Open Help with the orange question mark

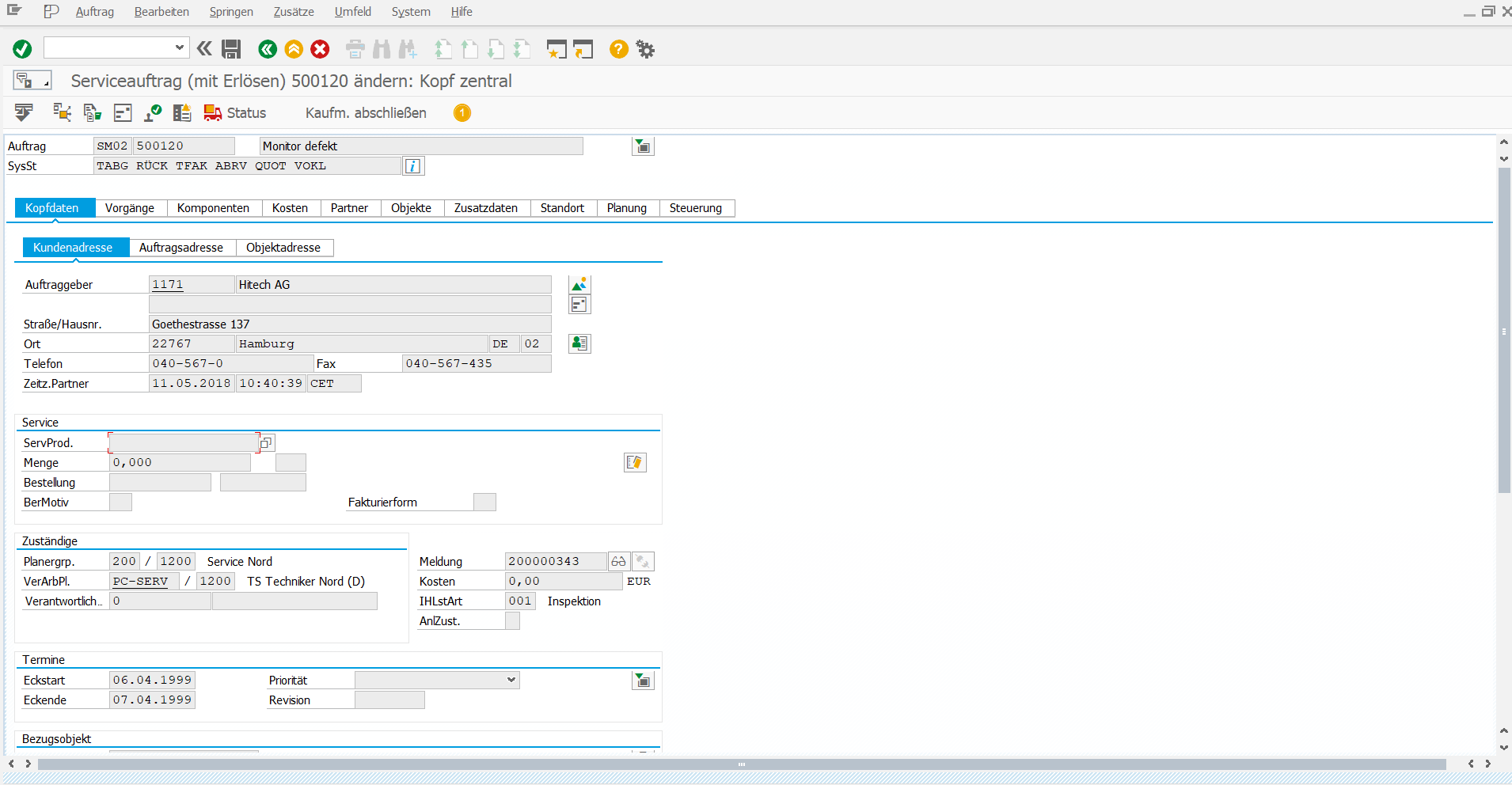pyautogui.click(x=619, y=49)
